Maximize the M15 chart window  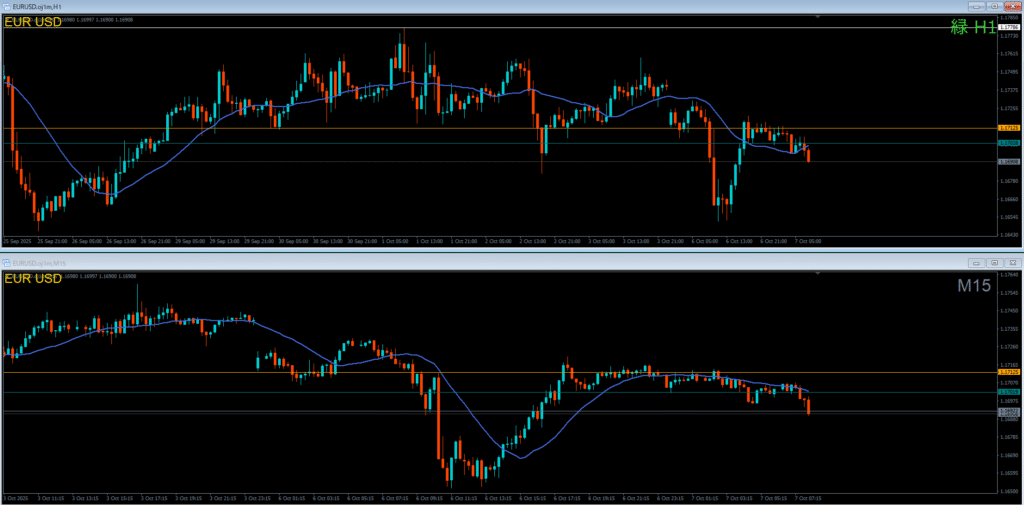point(995,262)
